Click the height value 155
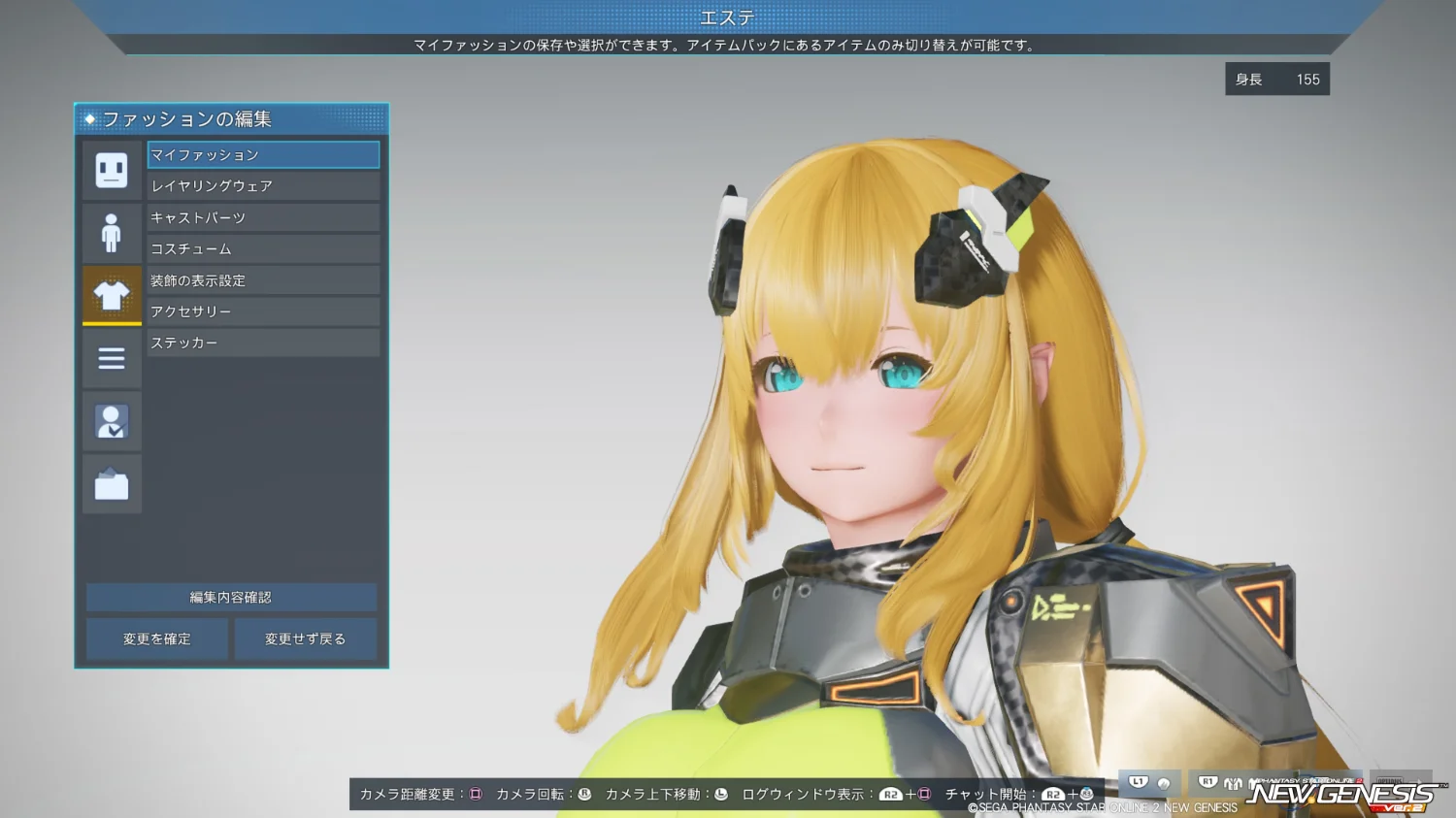Viewport: 1456px width, 818px height. pos(1308,80)
